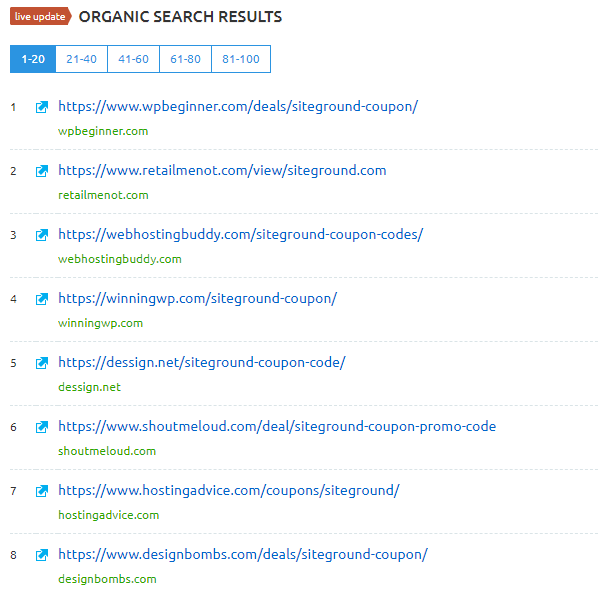The height and width of the screenshot is (596, 599).
Task: Switch to the 81-100 results tab
Action: [241, 59]
